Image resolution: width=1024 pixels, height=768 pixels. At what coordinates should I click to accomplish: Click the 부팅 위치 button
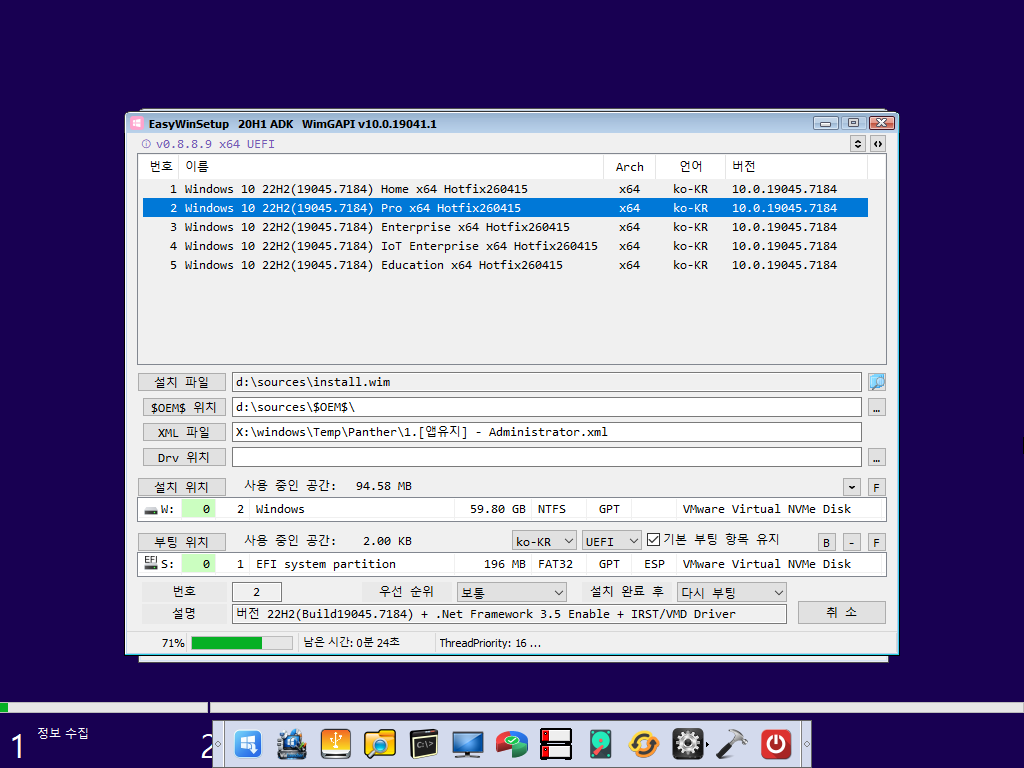[182, 542]
